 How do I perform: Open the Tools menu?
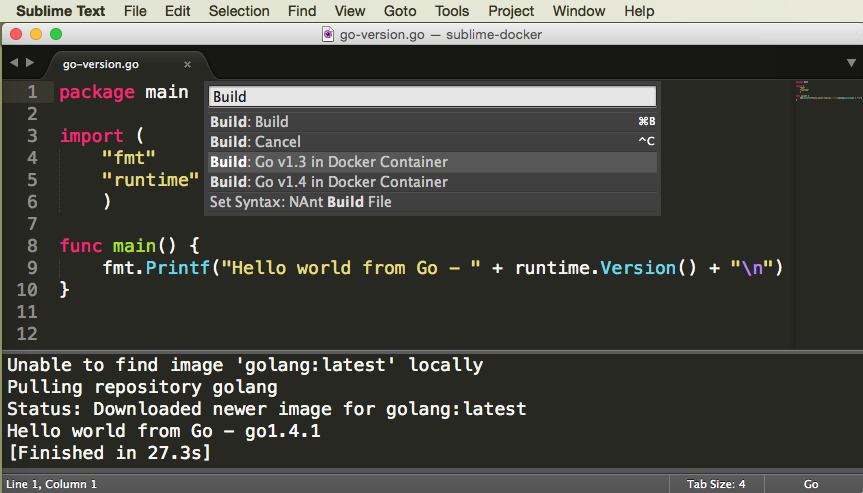pyautogui.click(x=452, y=11)
